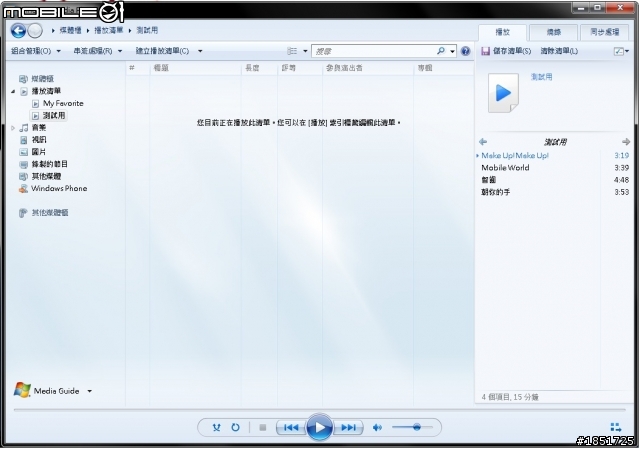Select 音樂 in the navigation pane
Viewport: 640px width, 449px height.
[x=39, y=128]
